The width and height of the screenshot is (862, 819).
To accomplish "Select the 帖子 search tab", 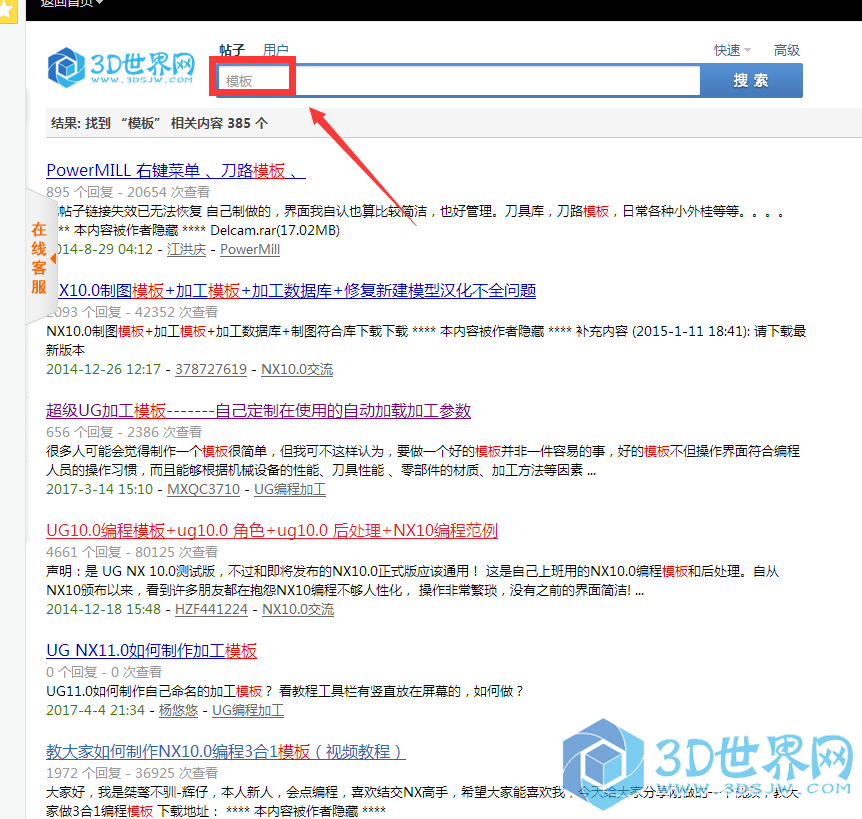I will tap(231, 50).
